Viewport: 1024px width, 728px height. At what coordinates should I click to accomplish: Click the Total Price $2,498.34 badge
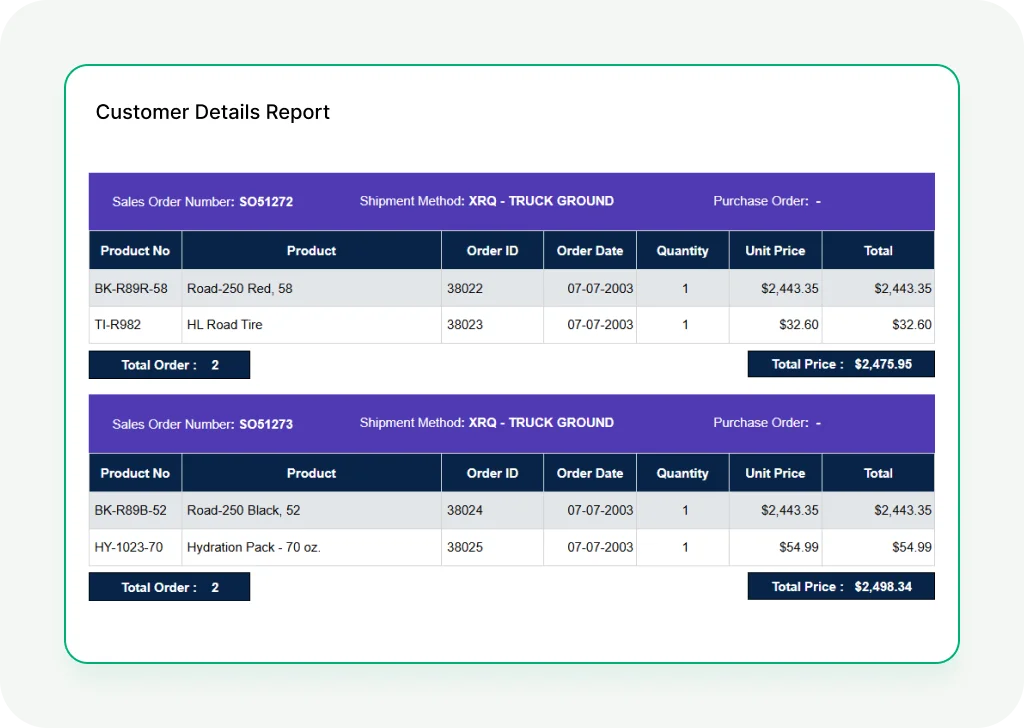[x=841, y=586]
